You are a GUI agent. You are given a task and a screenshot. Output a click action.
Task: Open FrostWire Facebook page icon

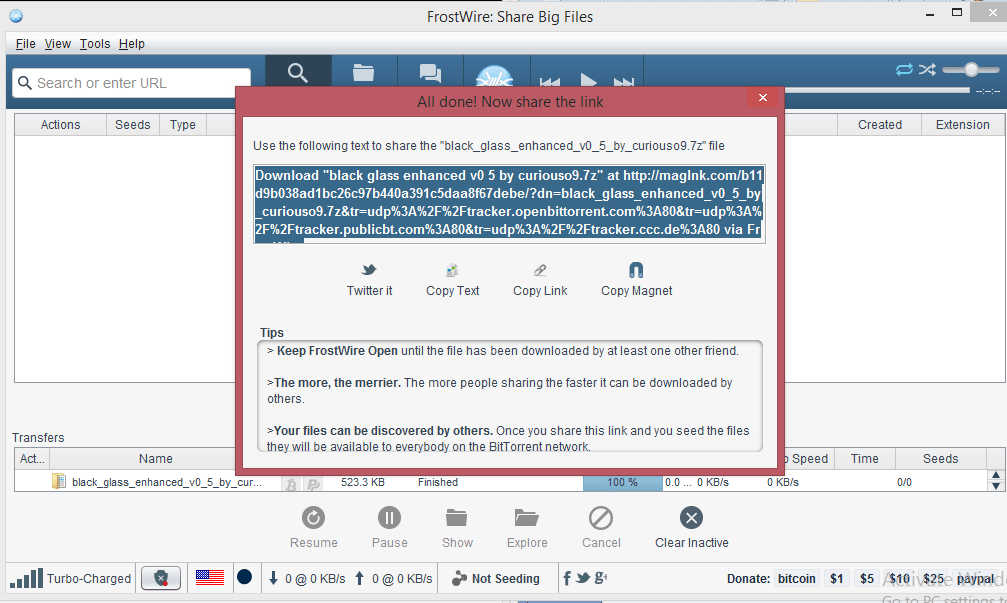pos(567,578)
